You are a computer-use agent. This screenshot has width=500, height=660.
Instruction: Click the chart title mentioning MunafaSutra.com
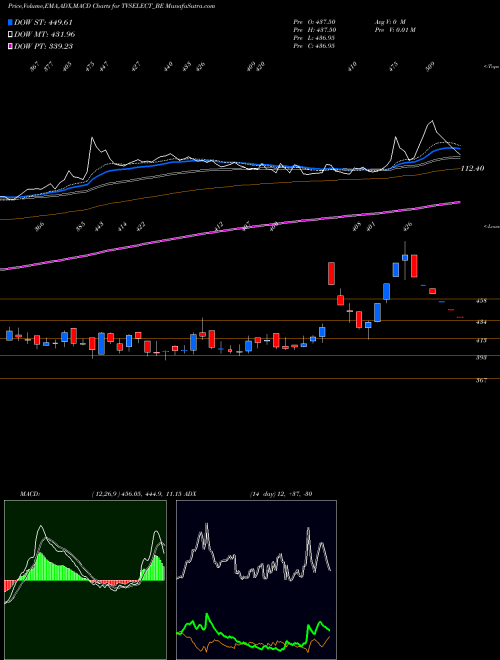click(x=112, y=6)
